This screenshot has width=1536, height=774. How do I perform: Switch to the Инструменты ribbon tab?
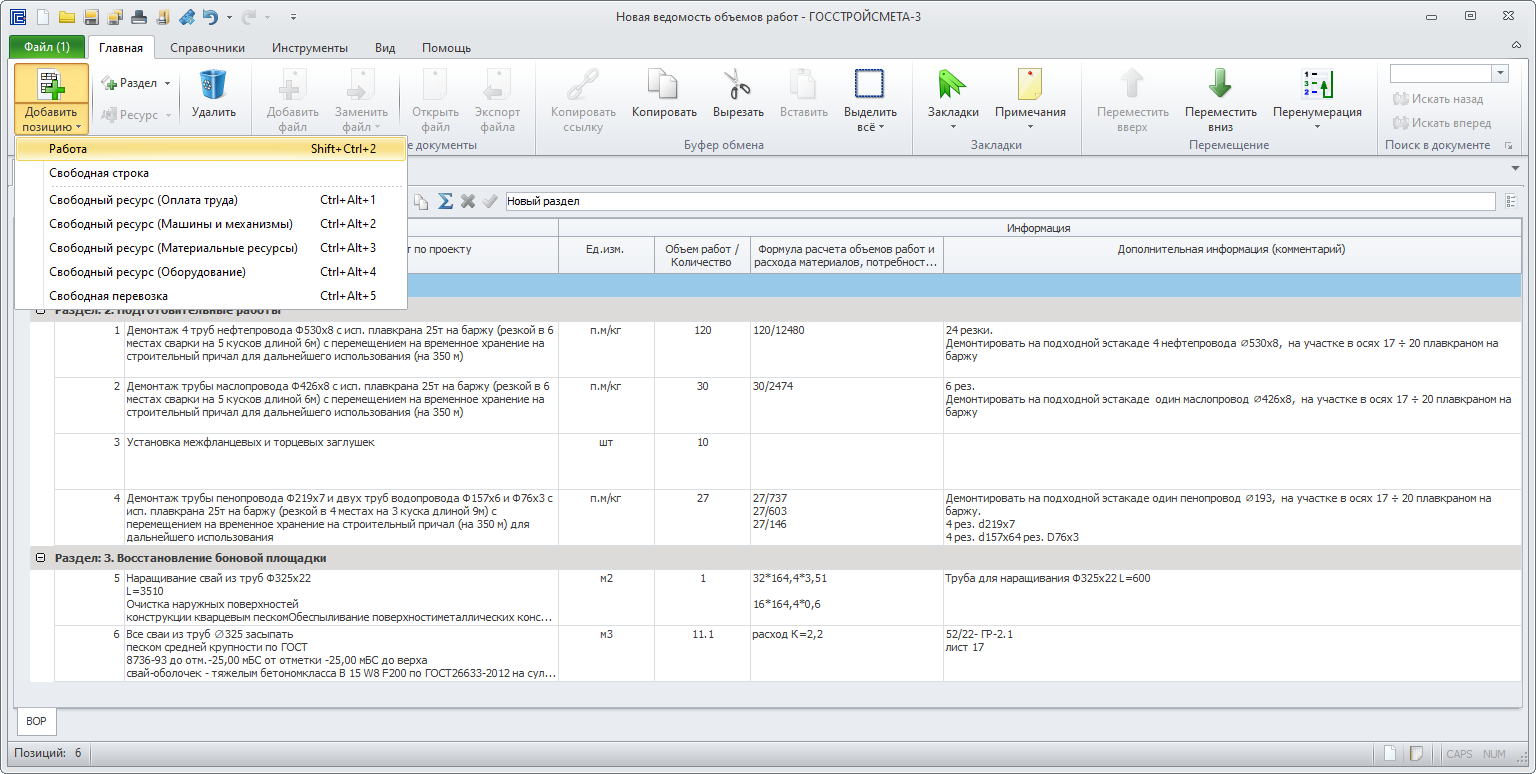point(310,47)
